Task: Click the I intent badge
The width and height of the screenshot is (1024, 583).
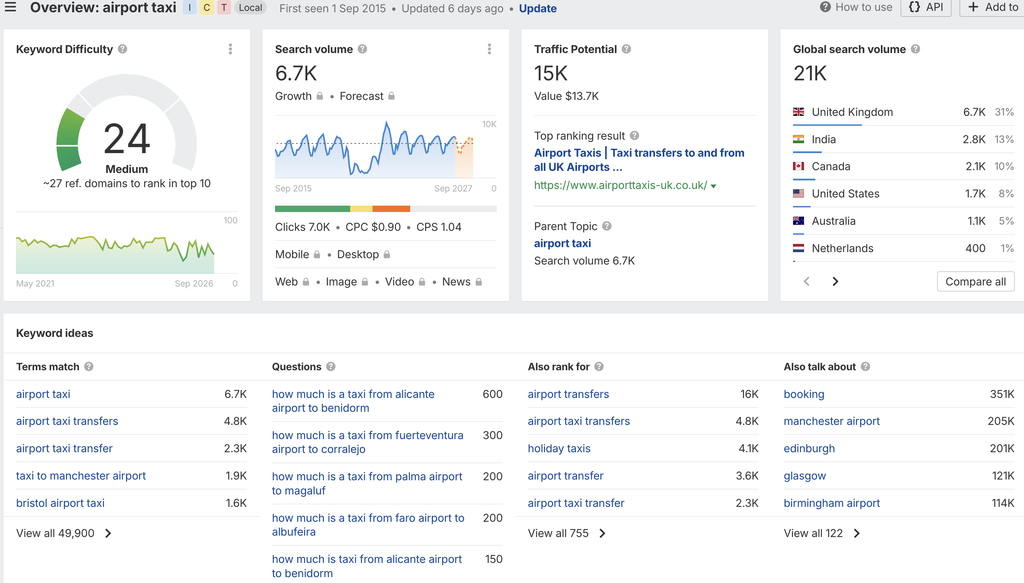Action: [189, 8]
